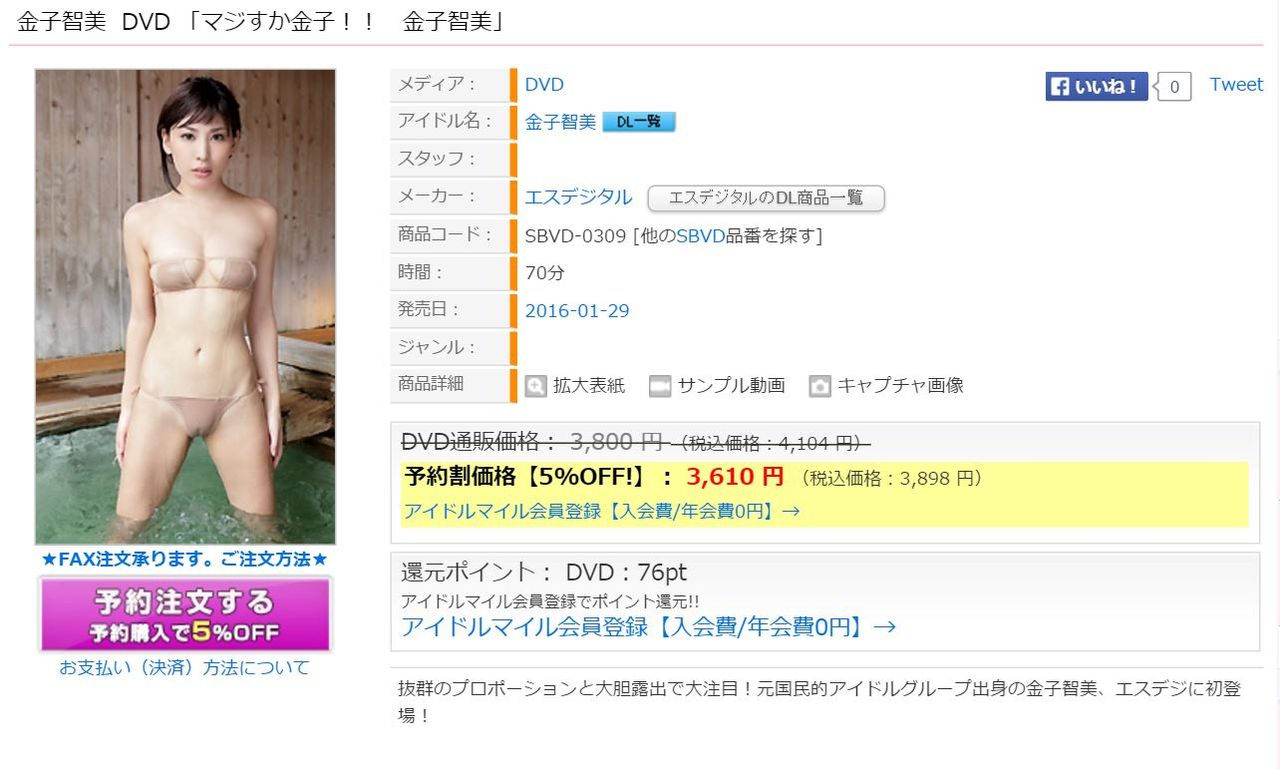Open the サンプル動画 video icon
Image resolution: width=1280 pixels, height=769 pixels.
click(659, 386)
